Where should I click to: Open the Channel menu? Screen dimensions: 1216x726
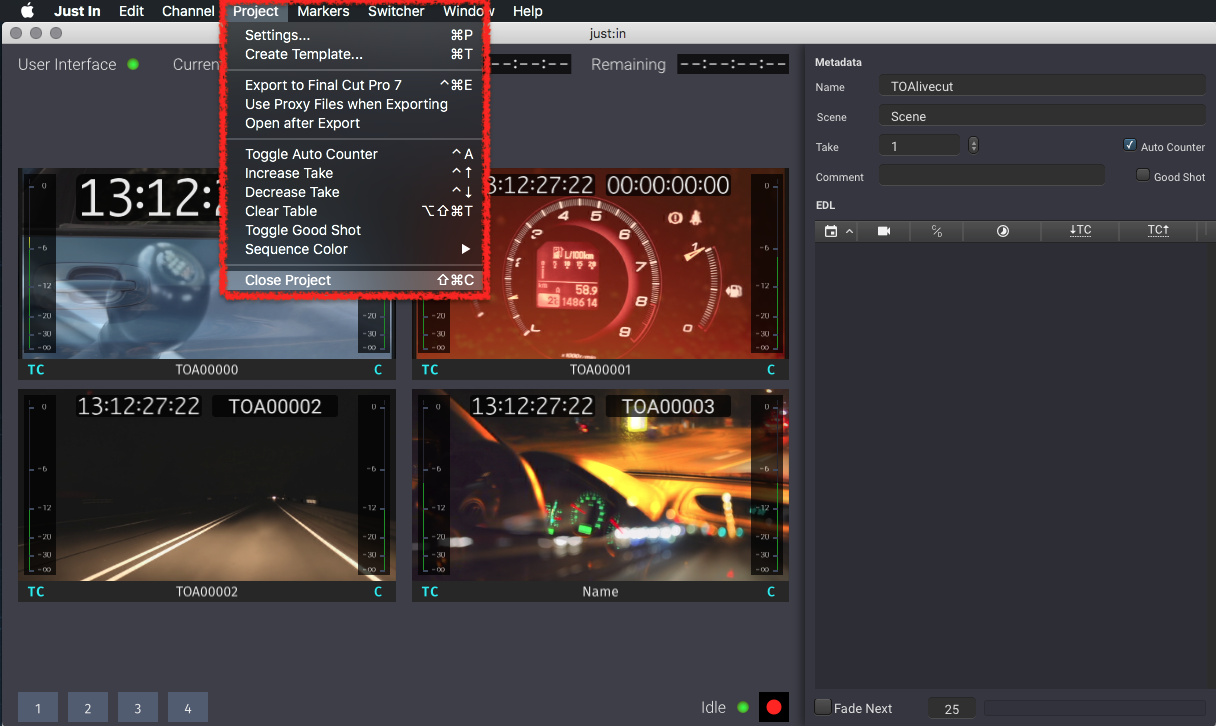point(188,11)
